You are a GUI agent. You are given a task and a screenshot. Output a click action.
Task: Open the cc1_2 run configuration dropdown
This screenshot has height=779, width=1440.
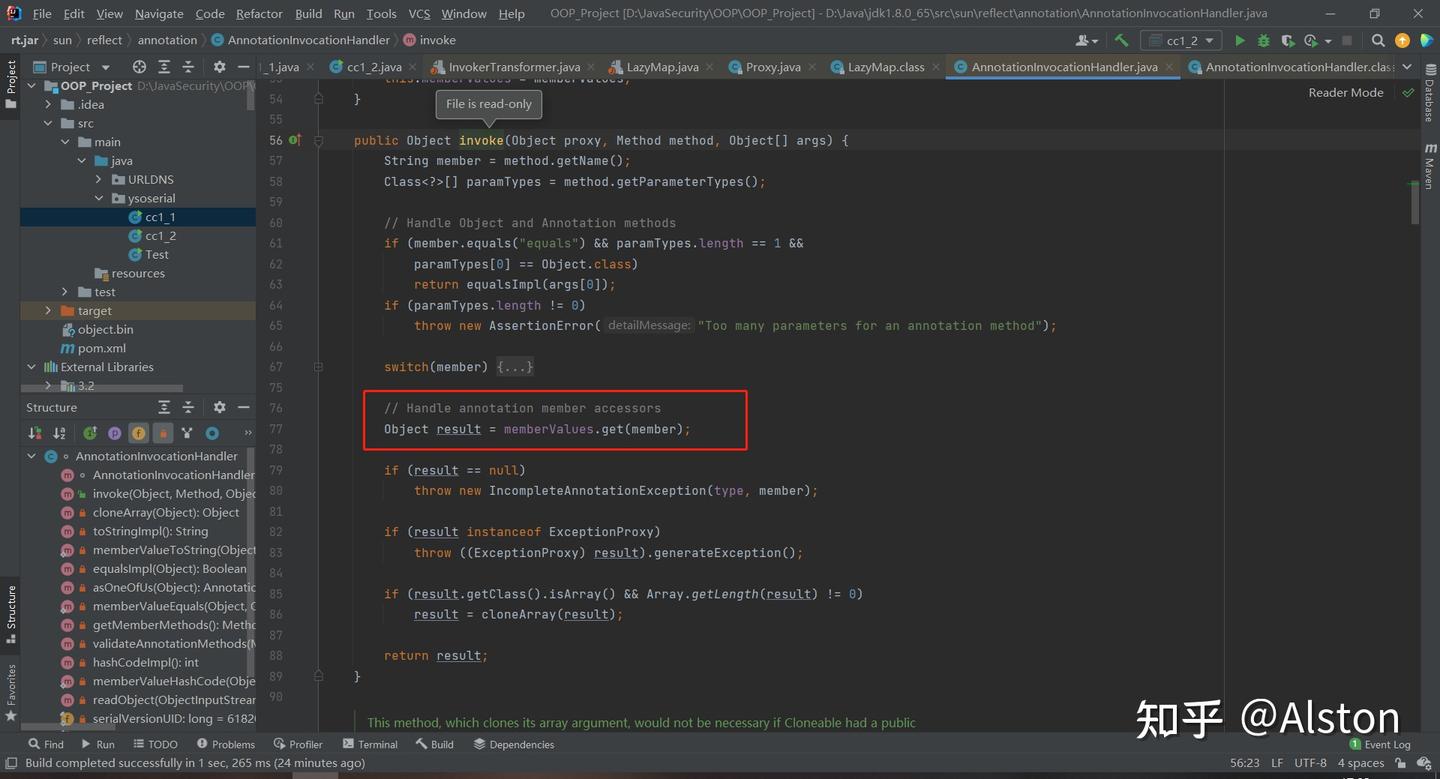(x=1181, y=41)
